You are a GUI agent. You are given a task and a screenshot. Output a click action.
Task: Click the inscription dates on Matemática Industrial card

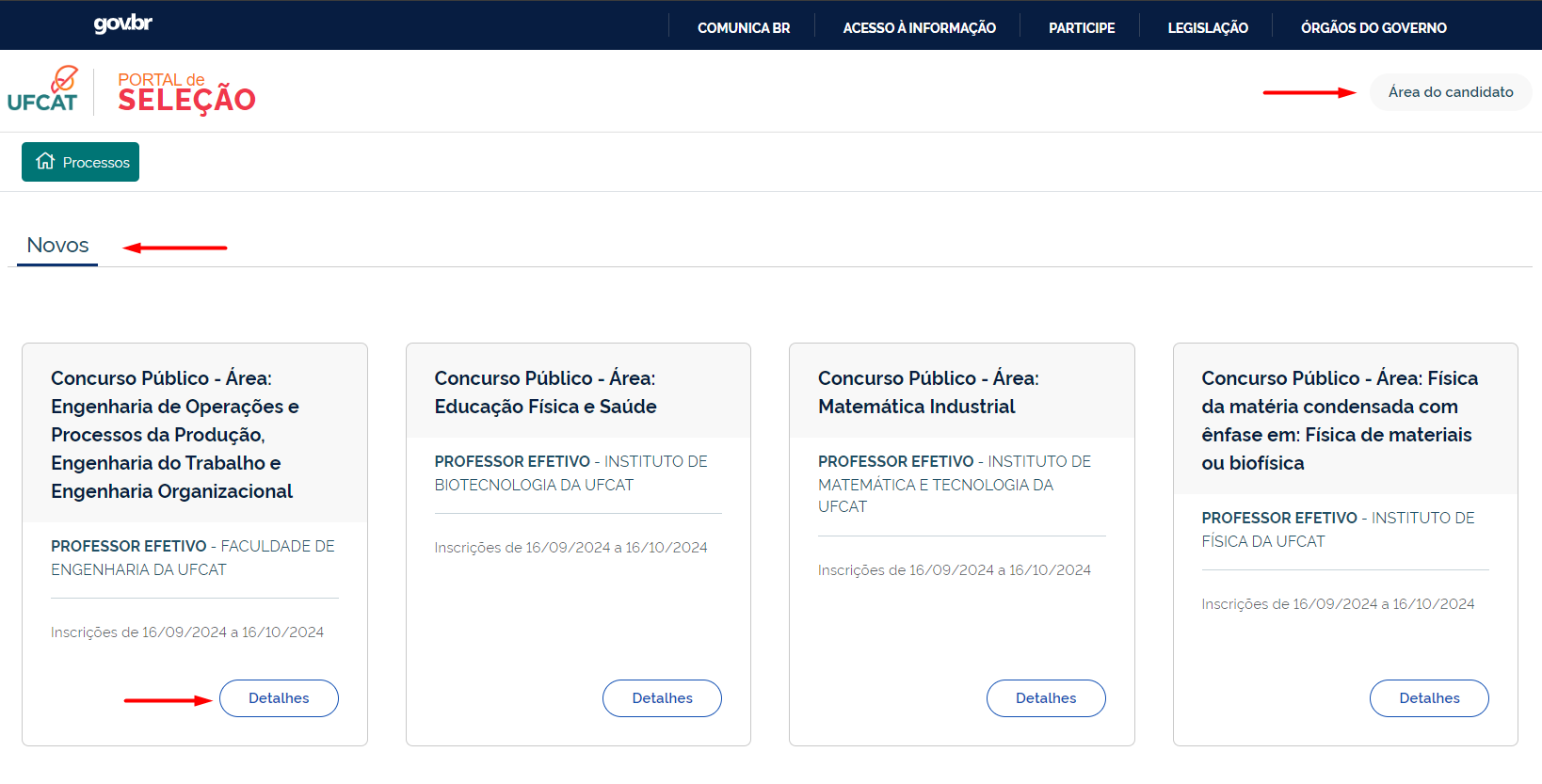[x=955, y=570]
